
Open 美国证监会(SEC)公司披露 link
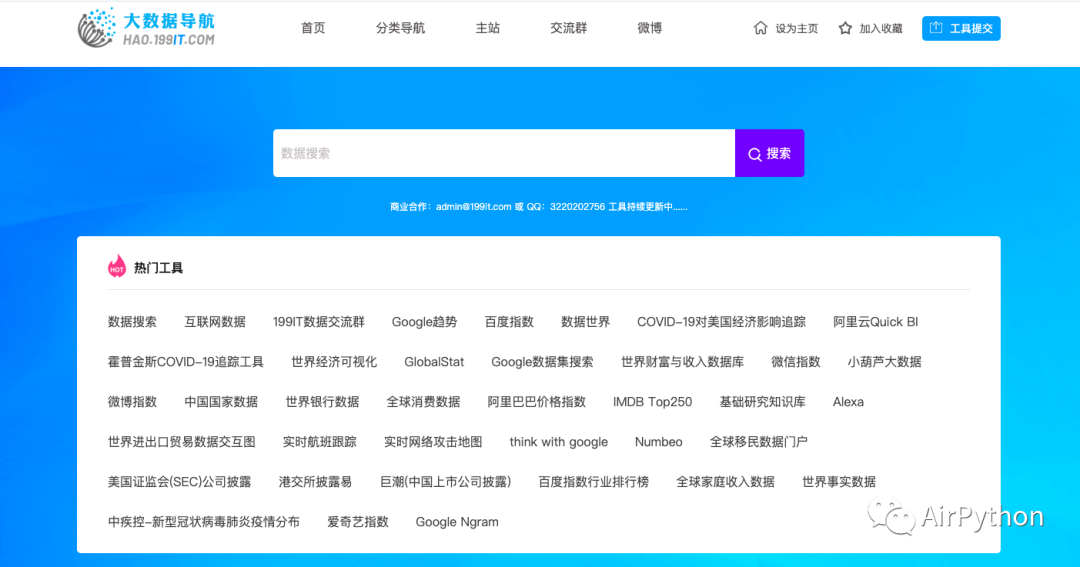(x=179, y=482)
